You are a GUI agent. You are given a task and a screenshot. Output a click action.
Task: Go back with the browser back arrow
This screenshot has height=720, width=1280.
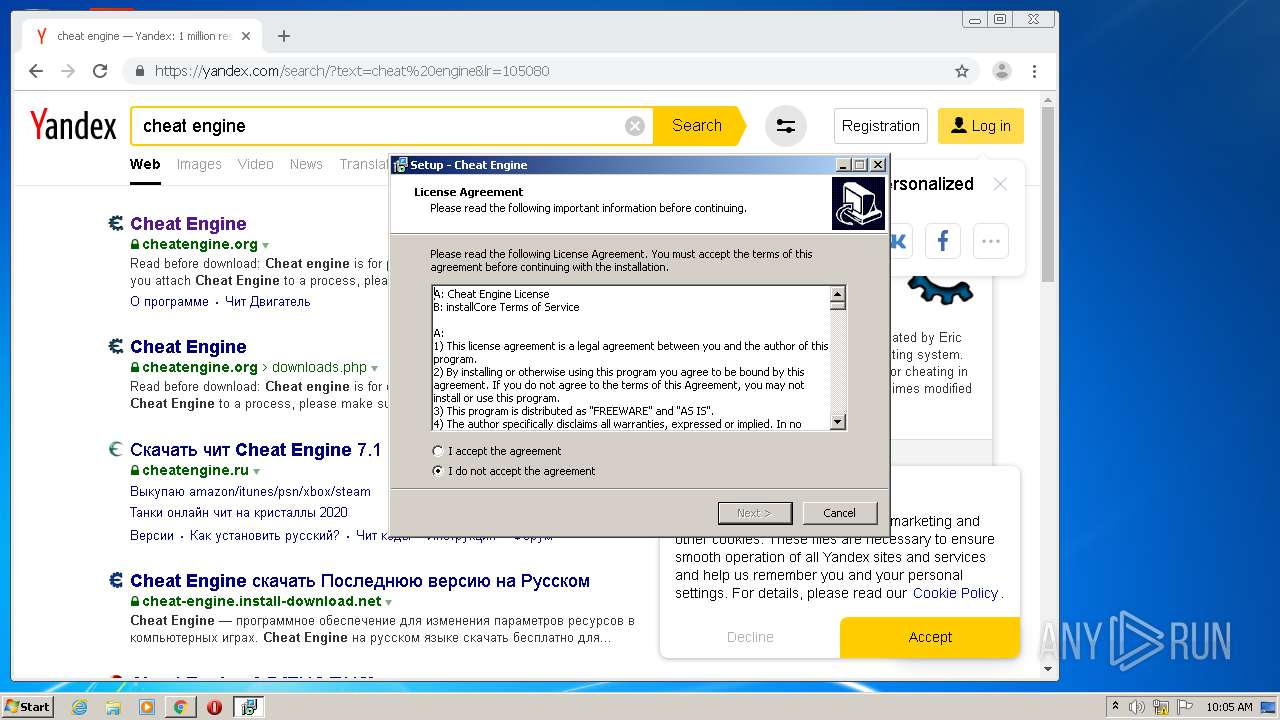click(x=36, y=71)
